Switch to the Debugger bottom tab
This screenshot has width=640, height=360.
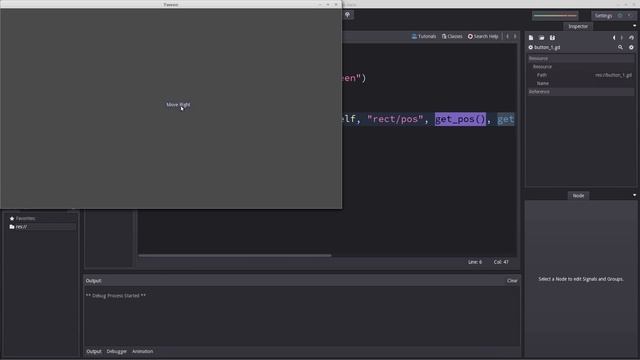point(116,351)
